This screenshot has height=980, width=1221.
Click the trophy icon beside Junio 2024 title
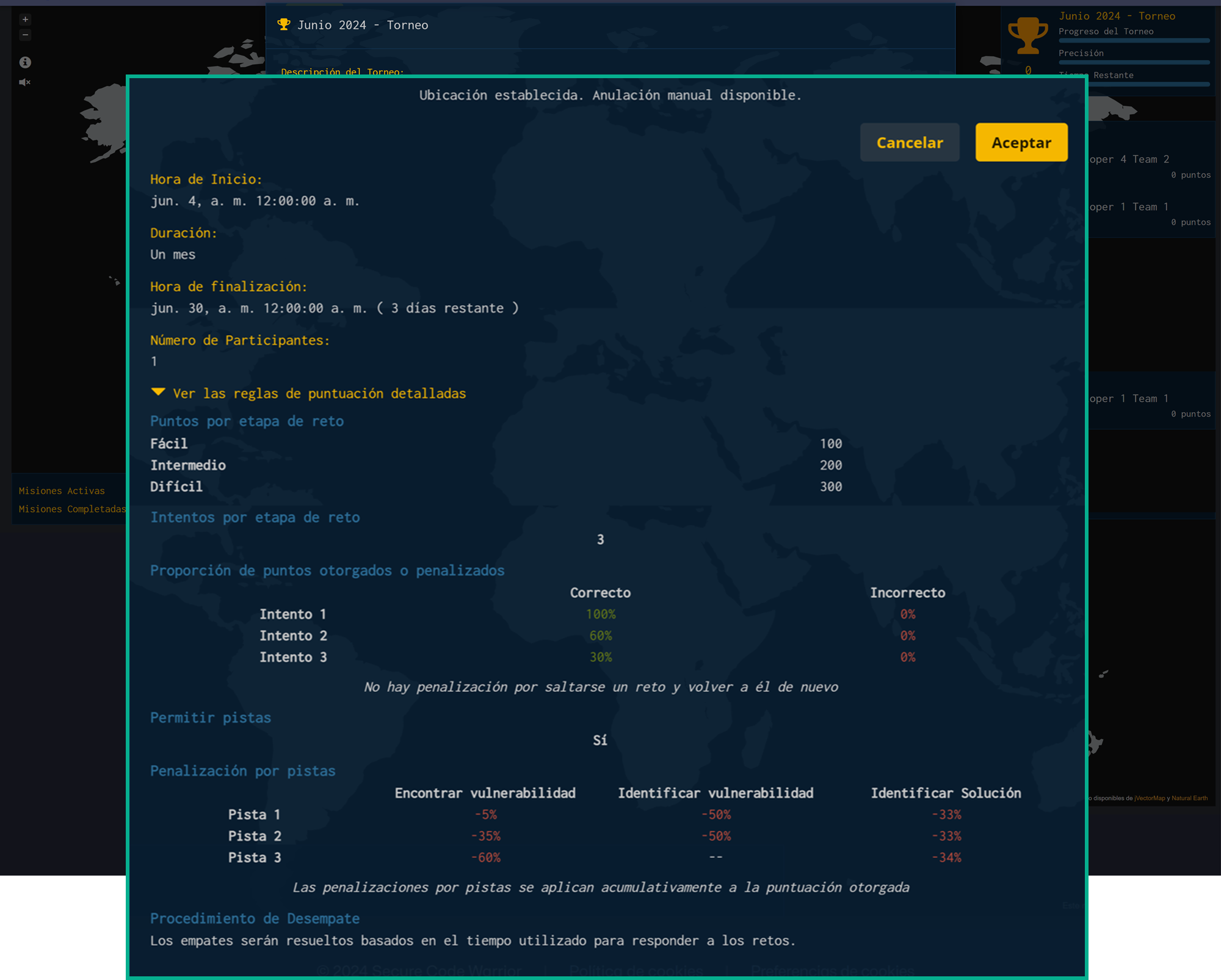[x=283, y=24]
